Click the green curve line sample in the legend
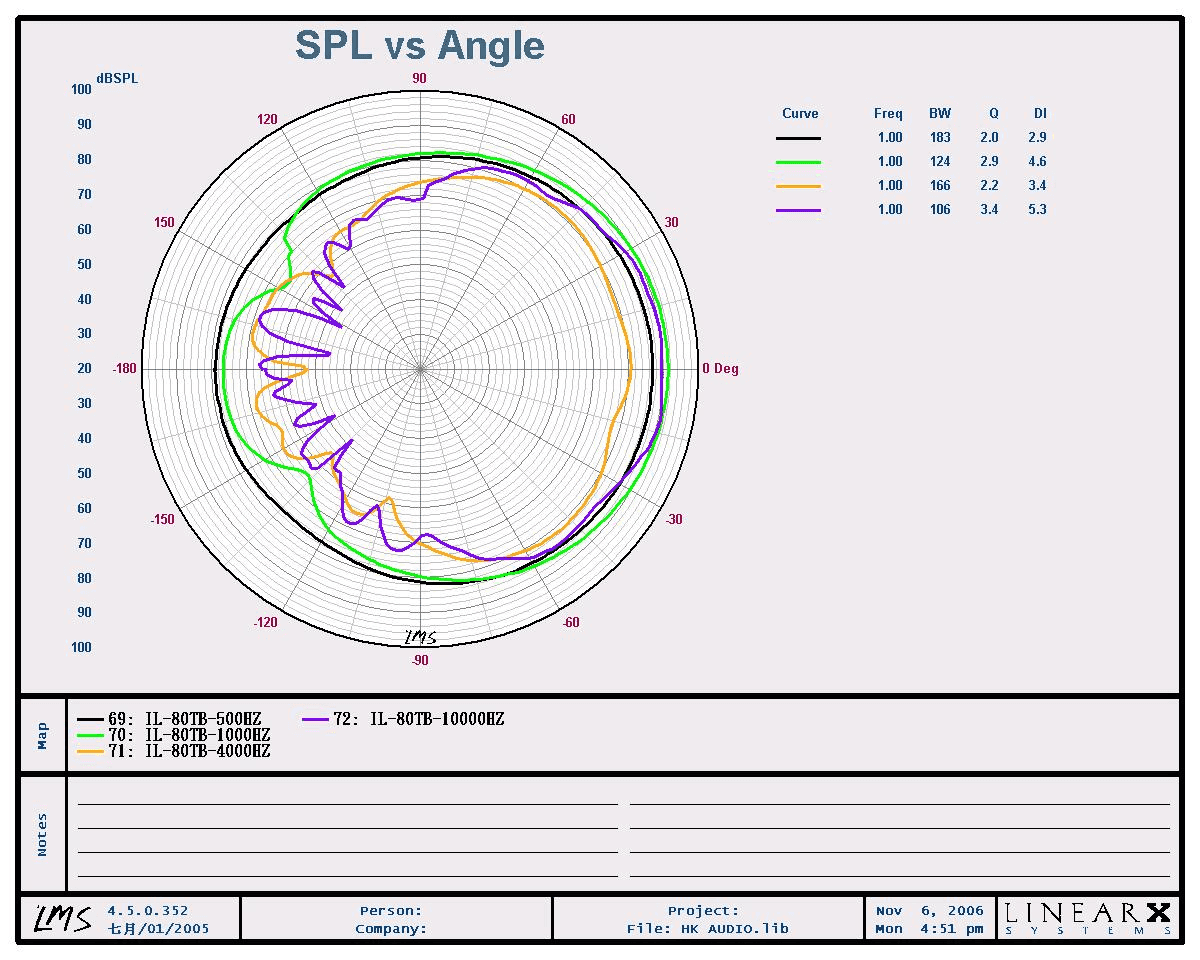1200x960 pixels. click(x=798, y=162)
